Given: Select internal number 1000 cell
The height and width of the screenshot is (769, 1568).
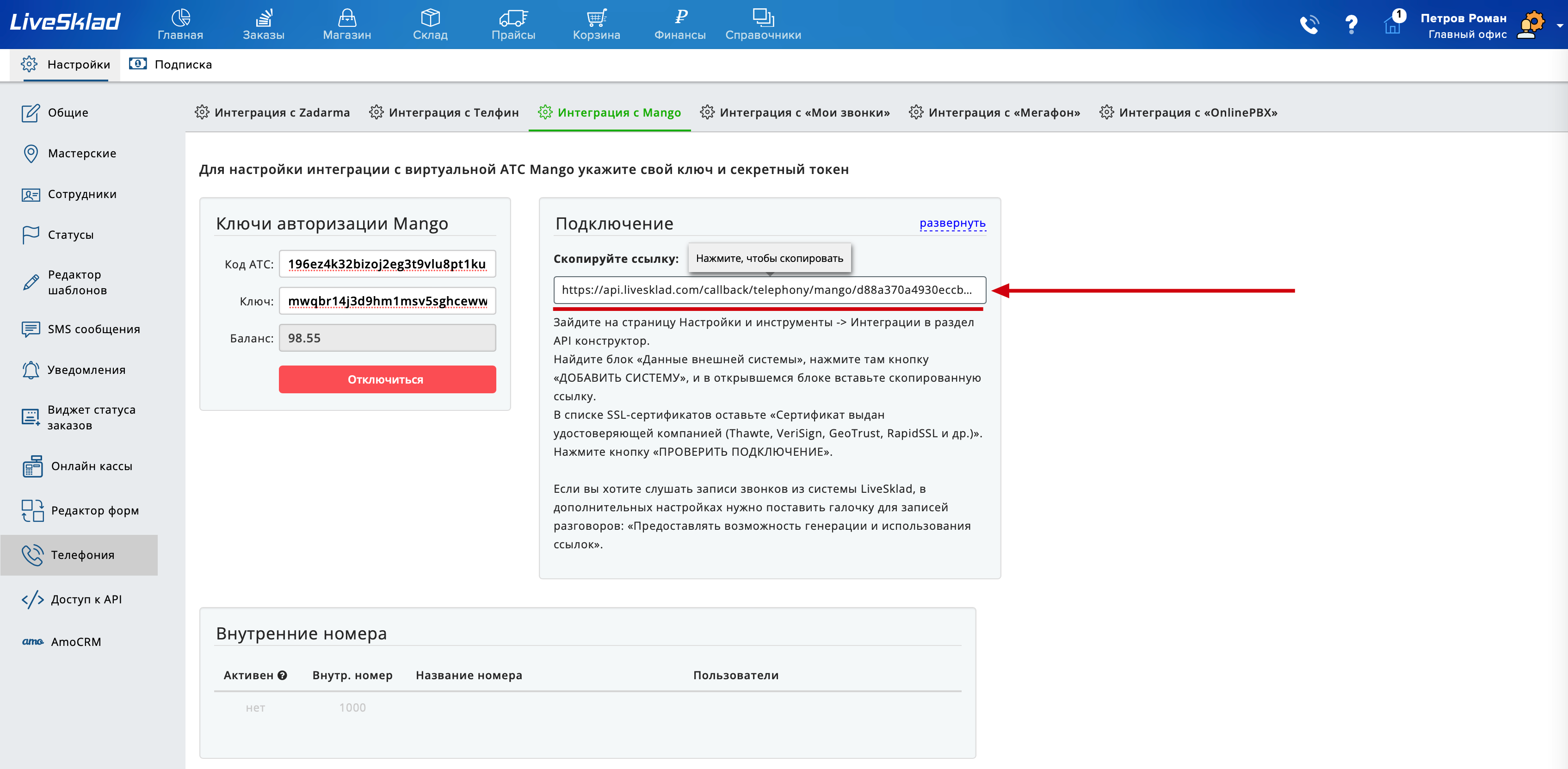Looking at the screenshot, I should 352,707.
